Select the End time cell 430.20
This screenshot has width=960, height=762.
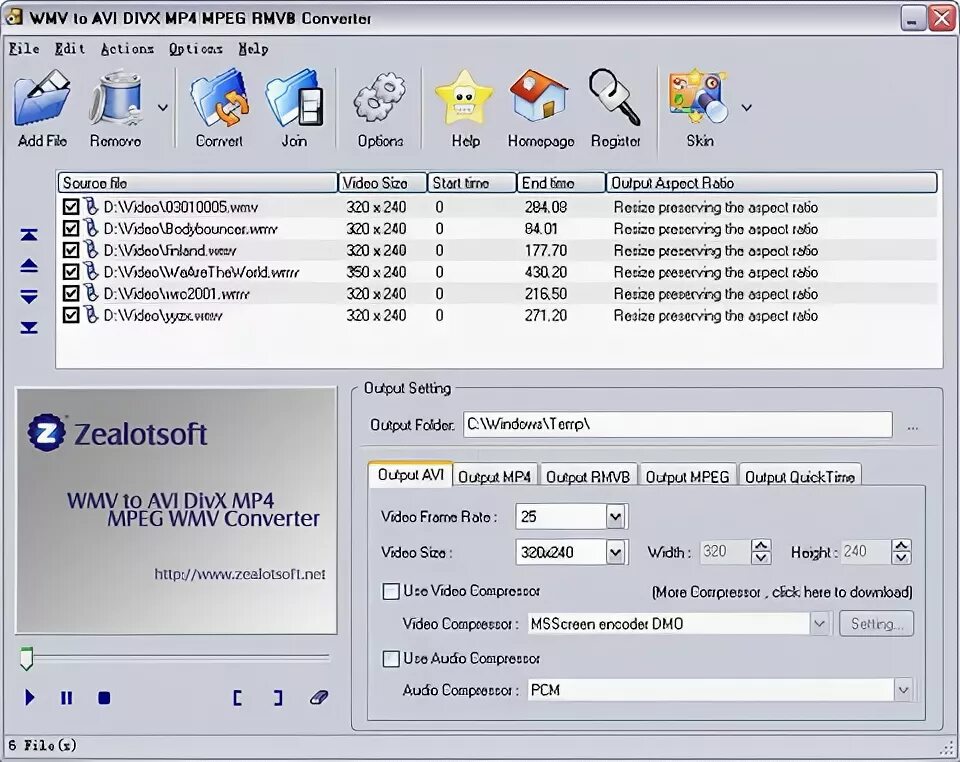(546, 272)
